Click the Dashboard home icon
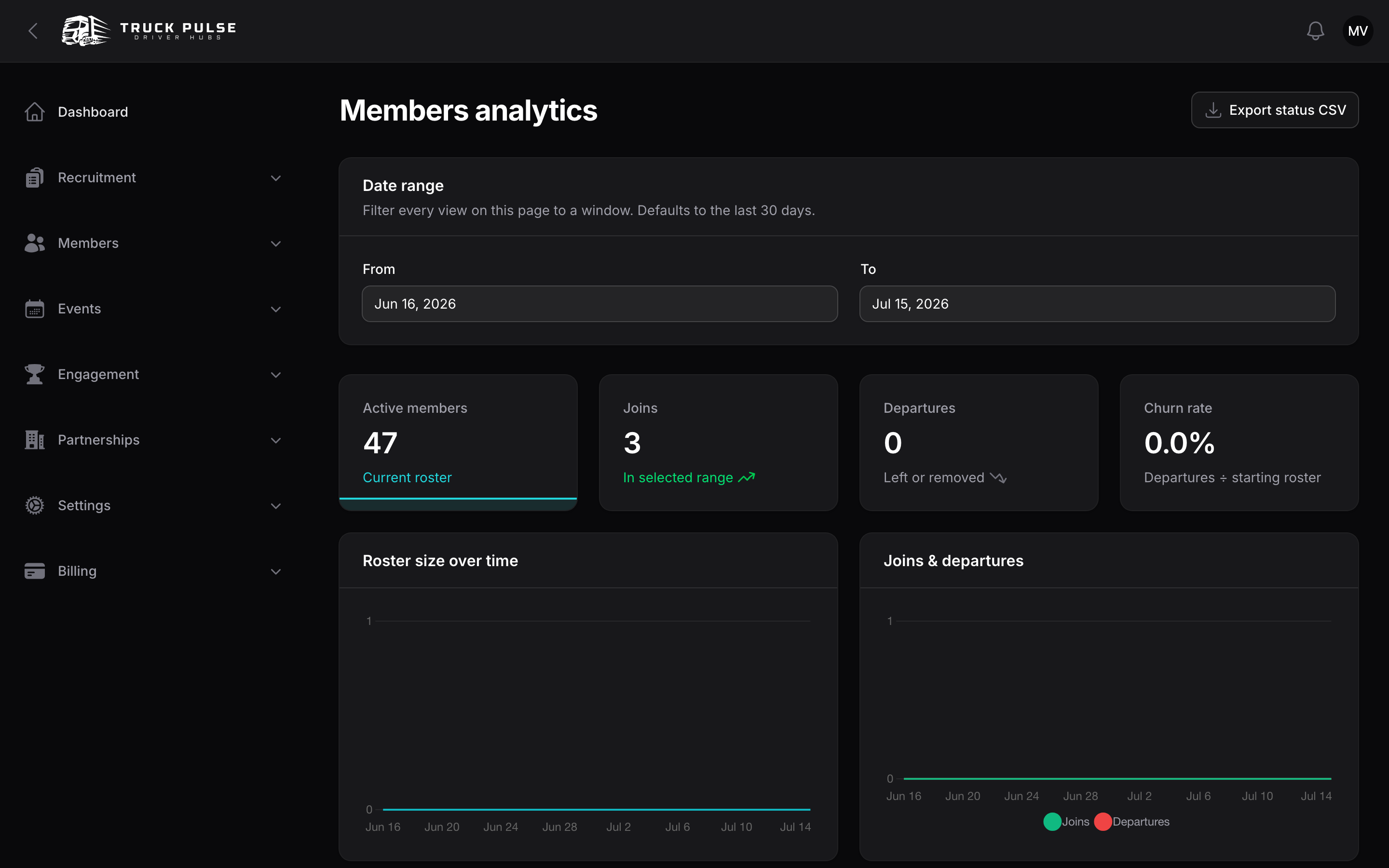 (34, 112)
